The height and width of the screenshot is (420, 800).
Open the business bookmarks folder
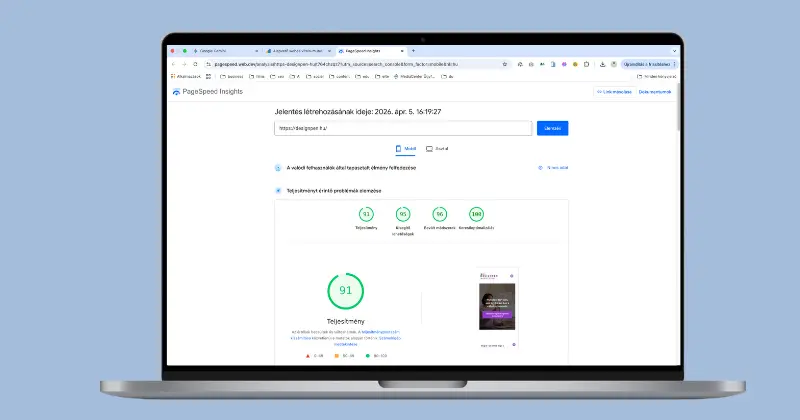pos(232,77)
